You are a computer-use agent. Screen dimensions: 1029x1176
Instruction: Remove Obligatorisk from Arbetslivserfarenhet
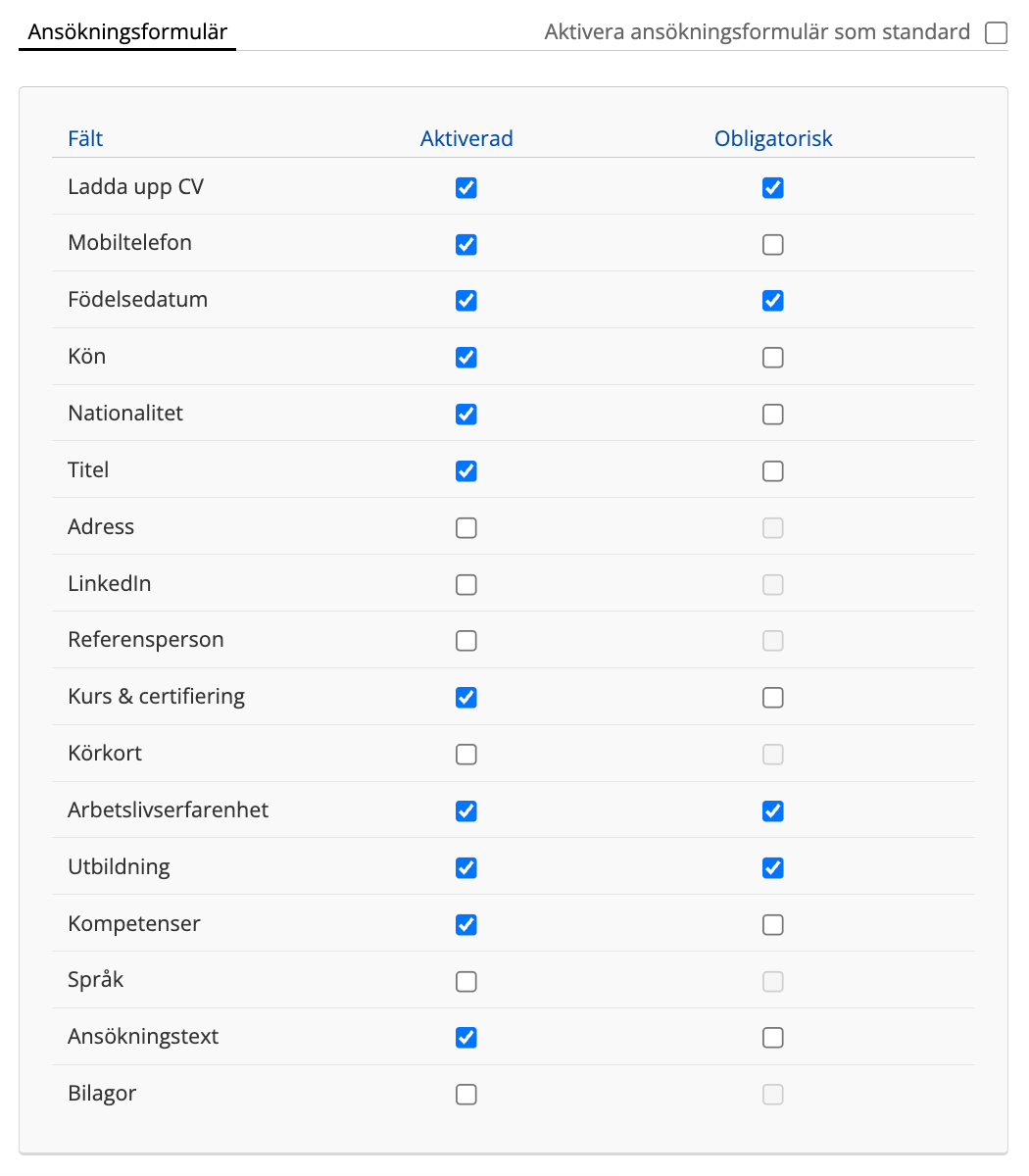[x=773, y=811]
